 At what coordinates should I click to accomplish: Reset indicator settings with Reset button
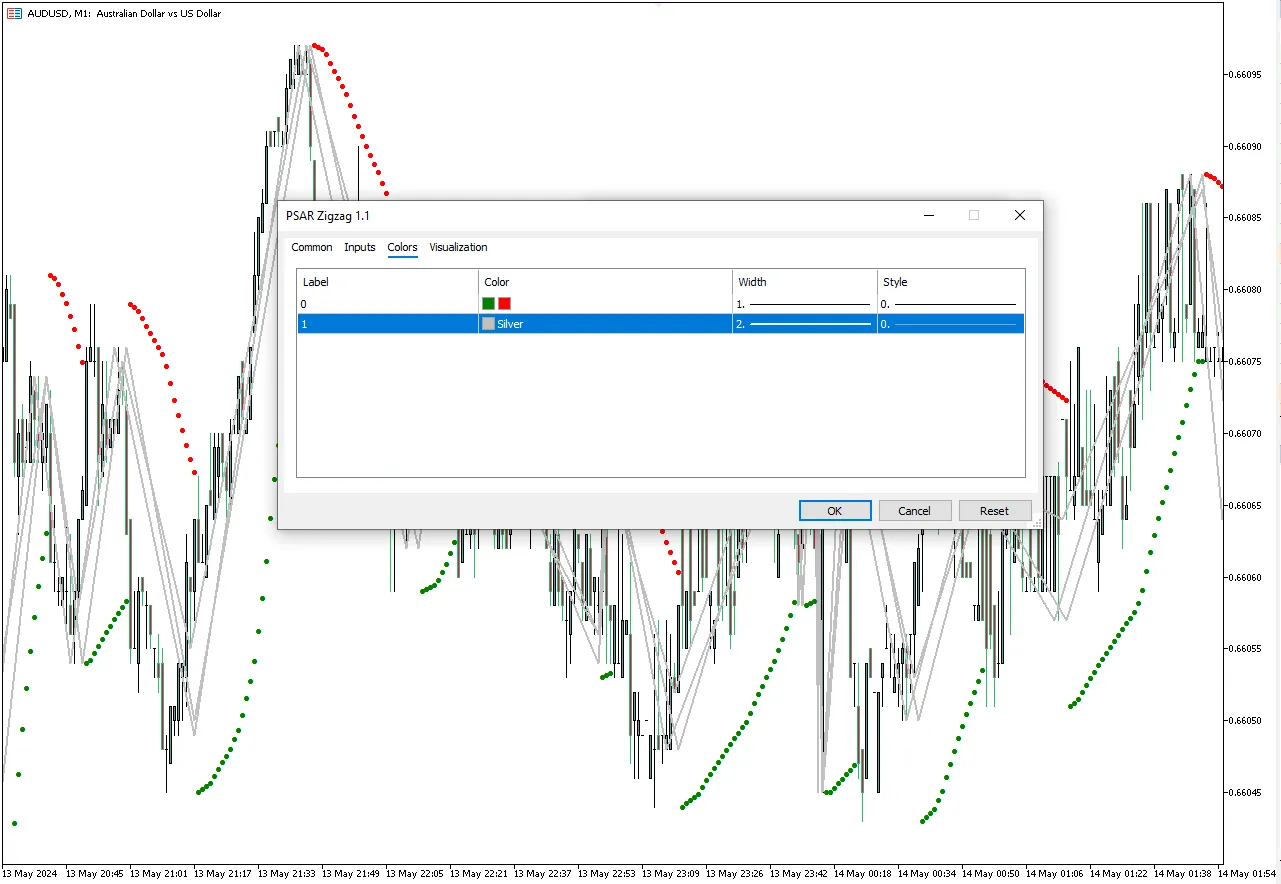click(994, 510)
